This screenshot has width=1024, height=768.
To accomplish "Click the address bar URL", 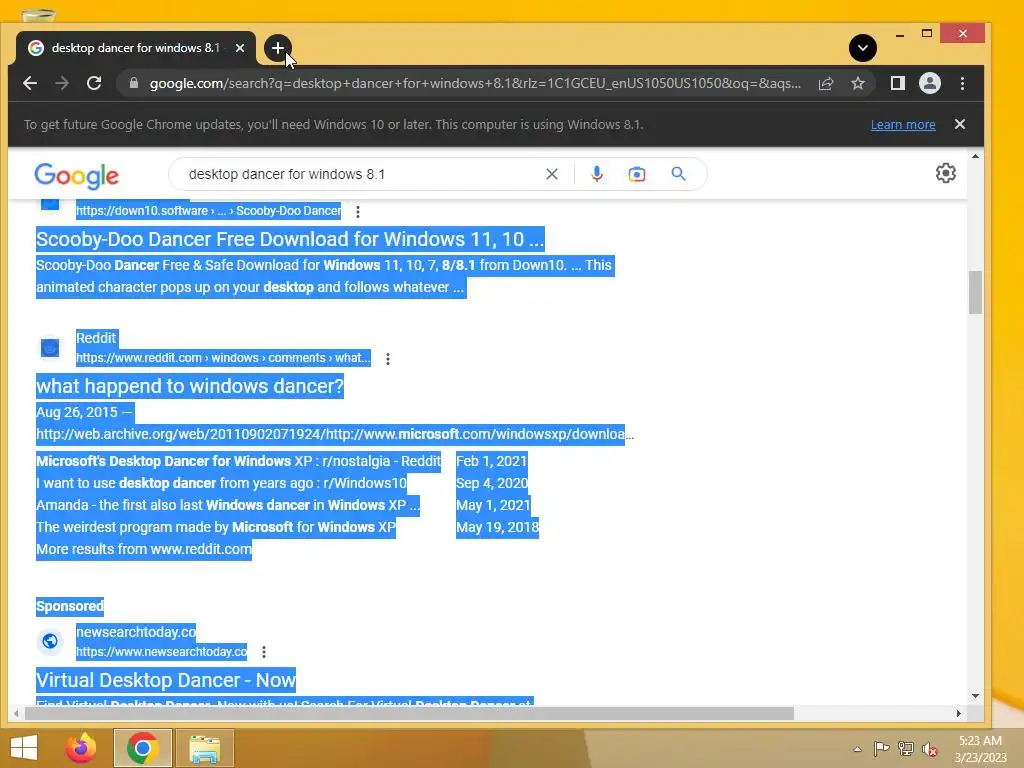I will pos(475,84).
